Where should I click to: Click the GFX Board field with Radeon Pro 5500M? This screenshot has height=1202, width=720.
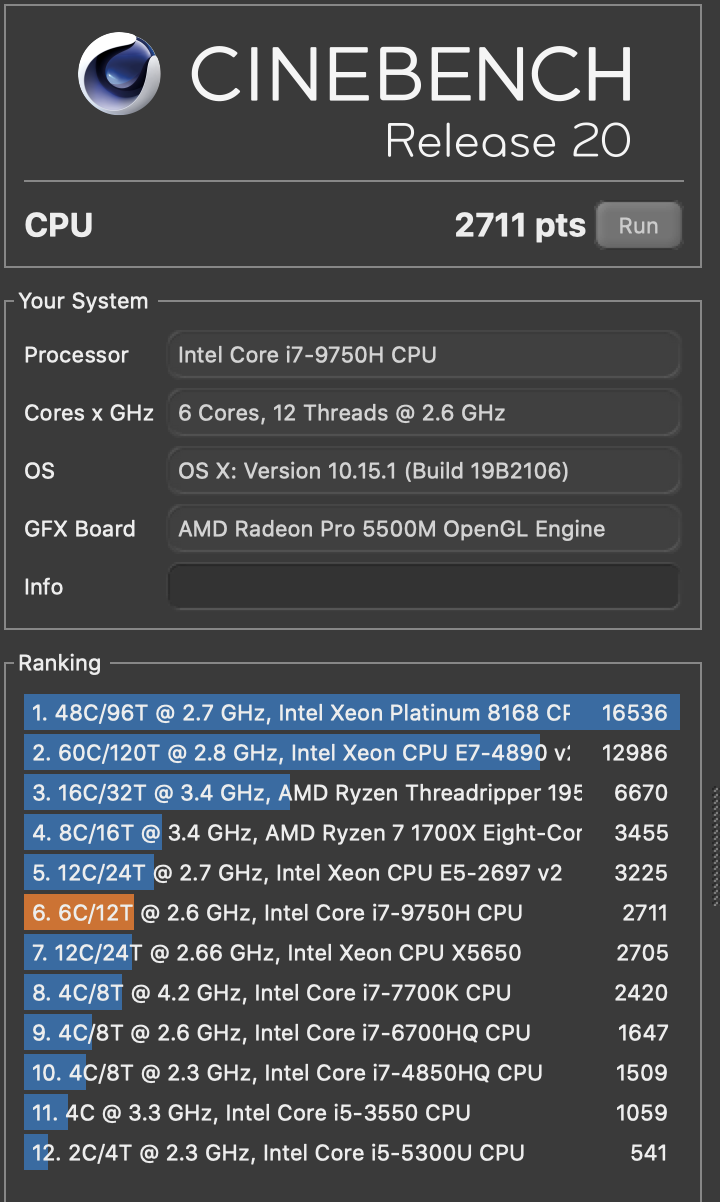[x=424, y=529]
